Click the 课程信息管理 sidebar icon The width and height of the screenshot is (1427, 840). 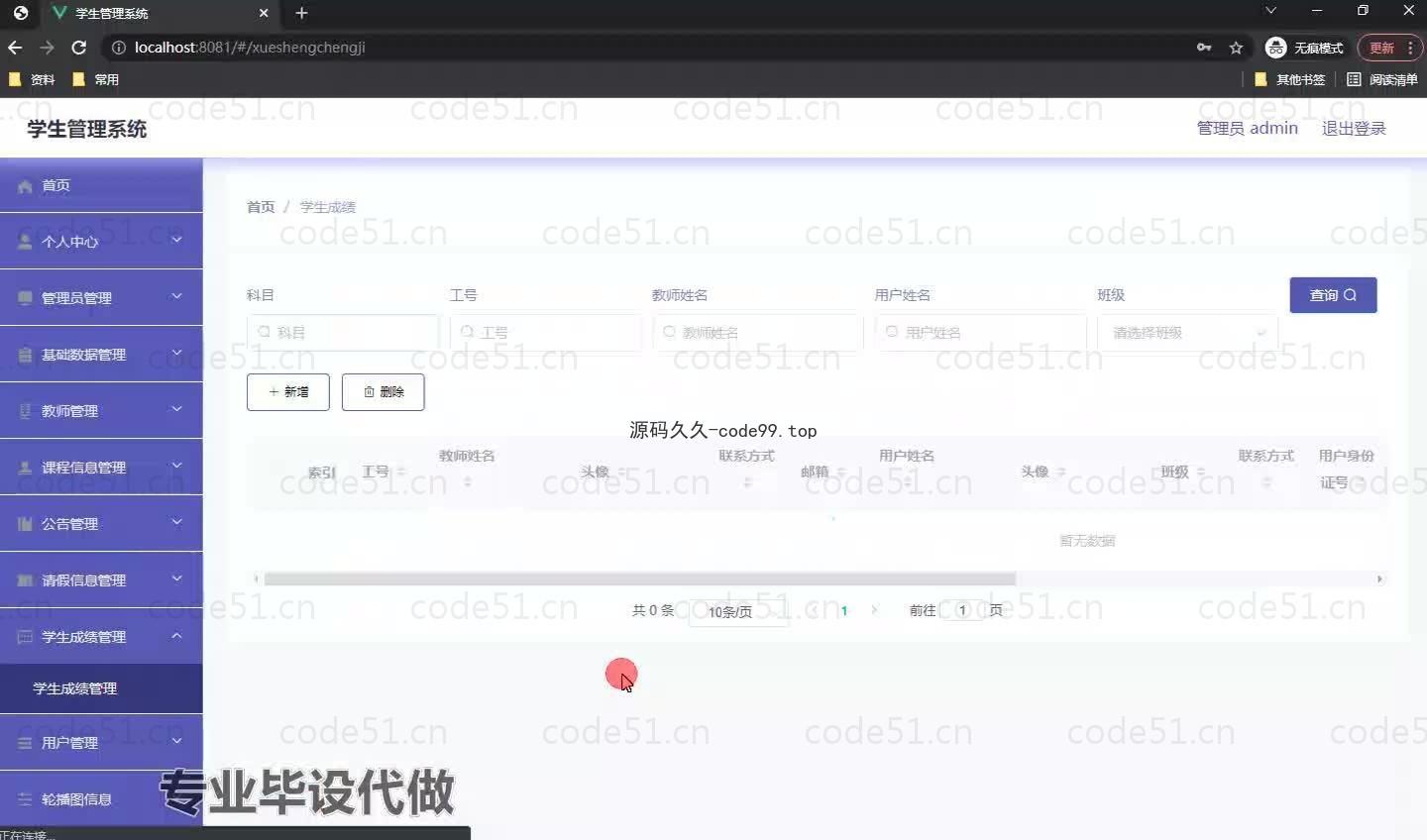pyautogui.click(x=25, y=468)
